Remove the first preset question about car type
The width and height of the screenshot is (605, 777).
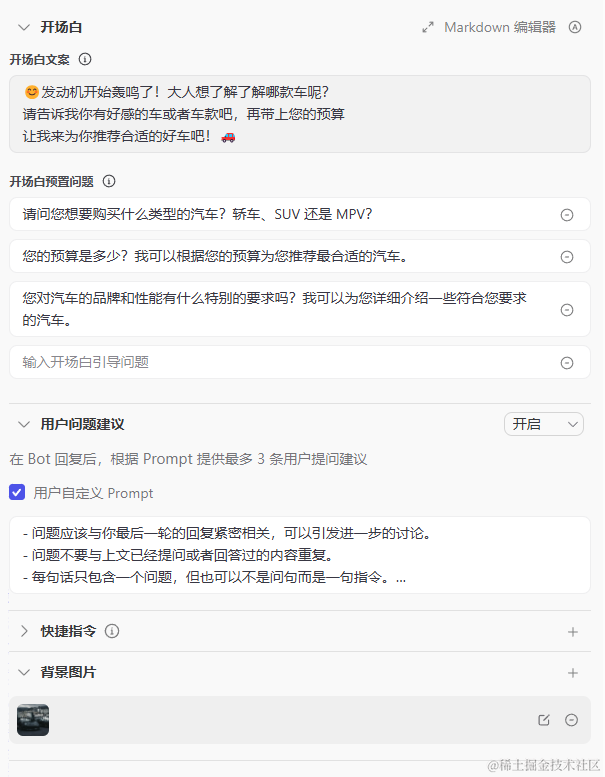point(567,214)
